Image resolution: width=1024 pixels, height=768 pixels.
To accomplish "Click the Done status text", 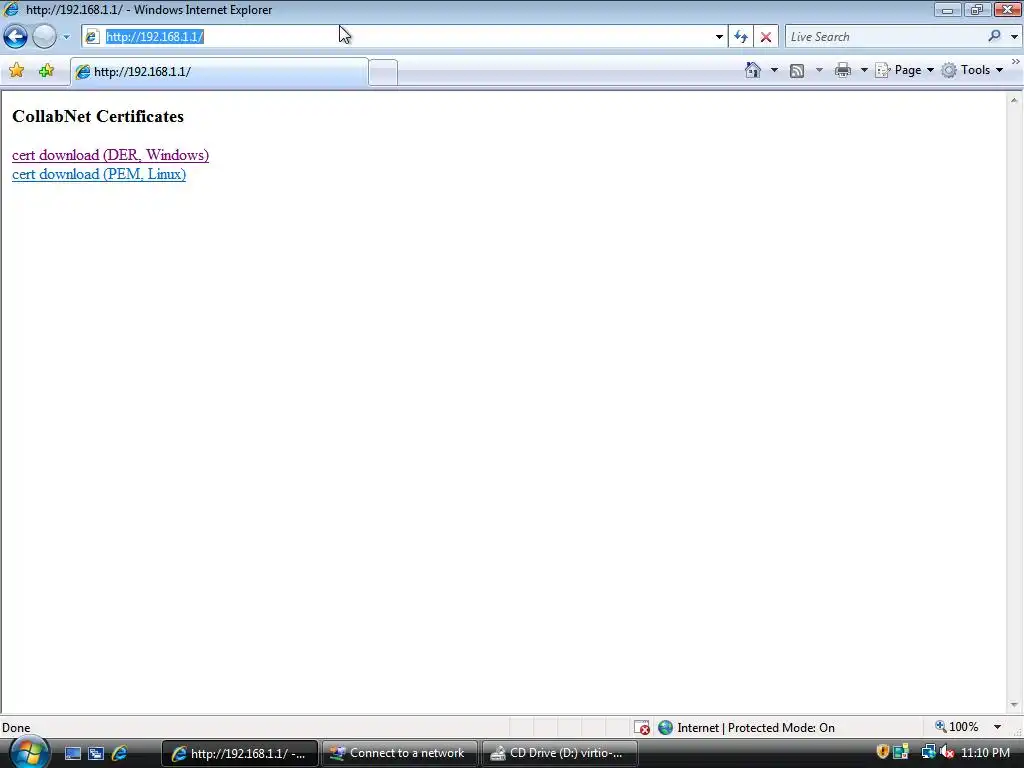I will pyautogui.click(x=16, y=728).
